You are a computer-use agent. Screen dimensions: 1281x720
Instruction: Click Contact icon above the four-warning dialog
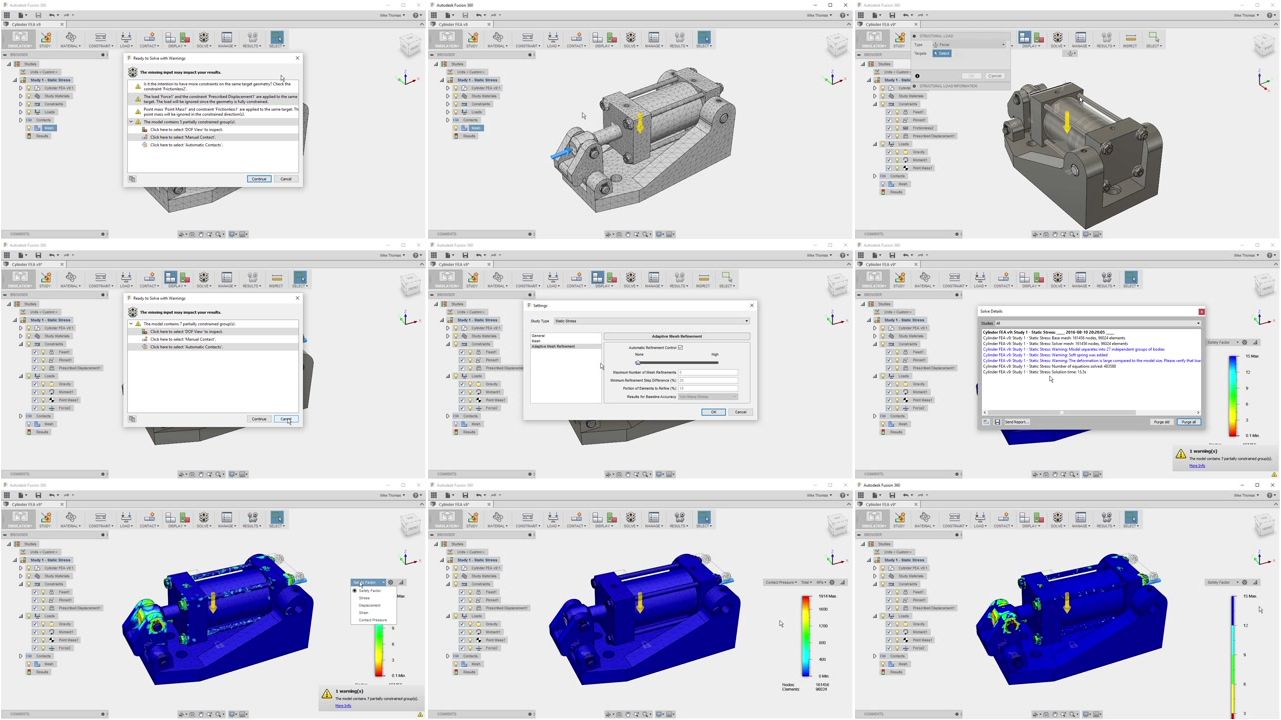(149, 38)
